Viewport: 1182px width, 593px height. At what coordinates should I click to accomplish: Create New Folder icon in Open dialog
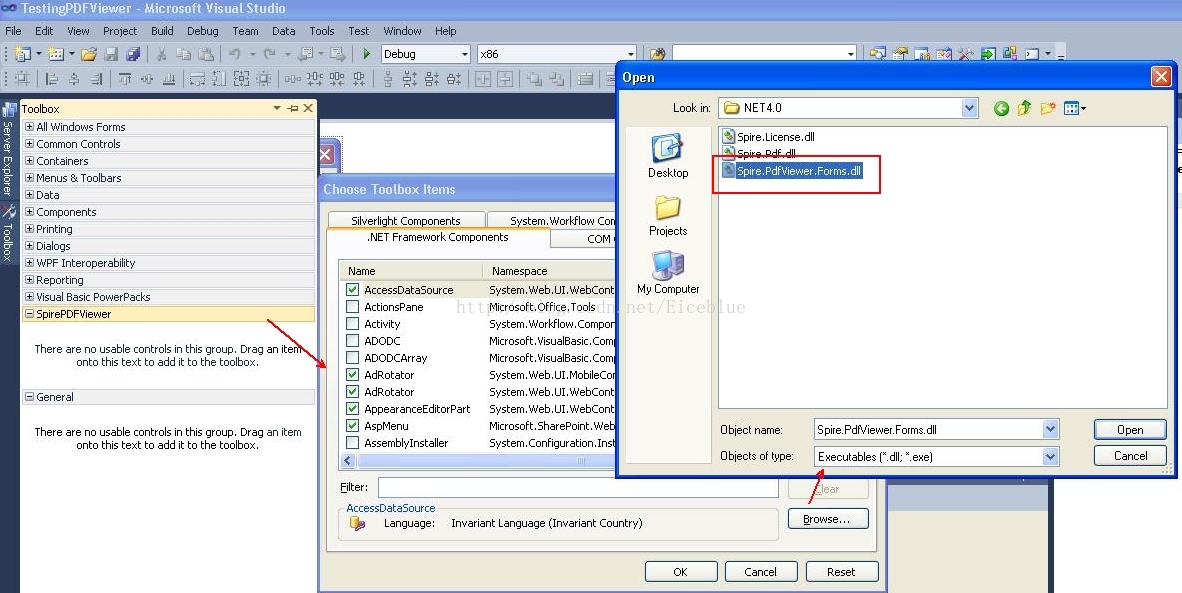click(x=1047, y=108)
